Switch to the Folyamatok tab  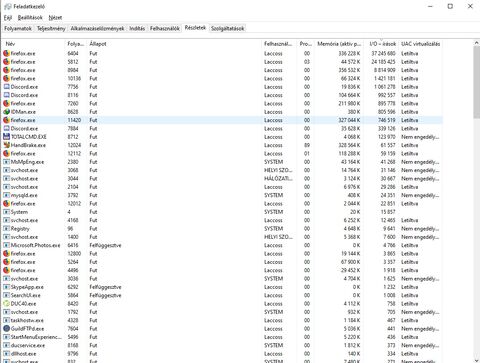(x=18, y=29)
